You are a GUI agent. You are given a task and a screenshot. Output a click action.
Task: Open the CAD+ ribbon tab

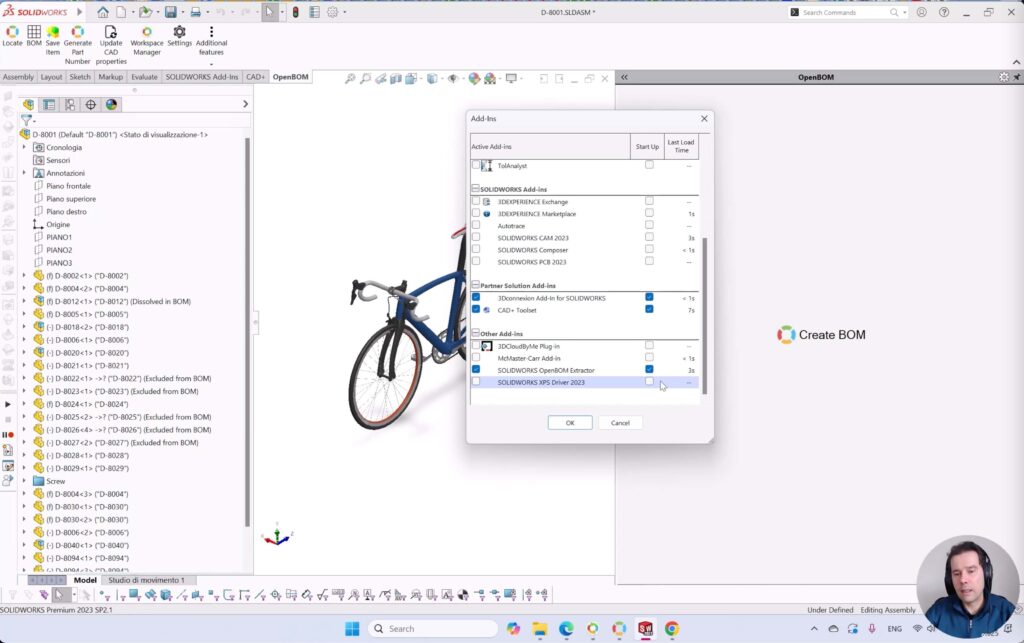coord(255,77)
